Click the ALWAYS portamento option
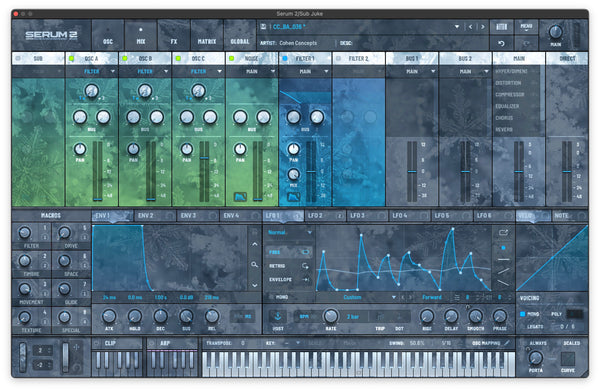This screenshot has width=600, height=391. click(538, 343)
